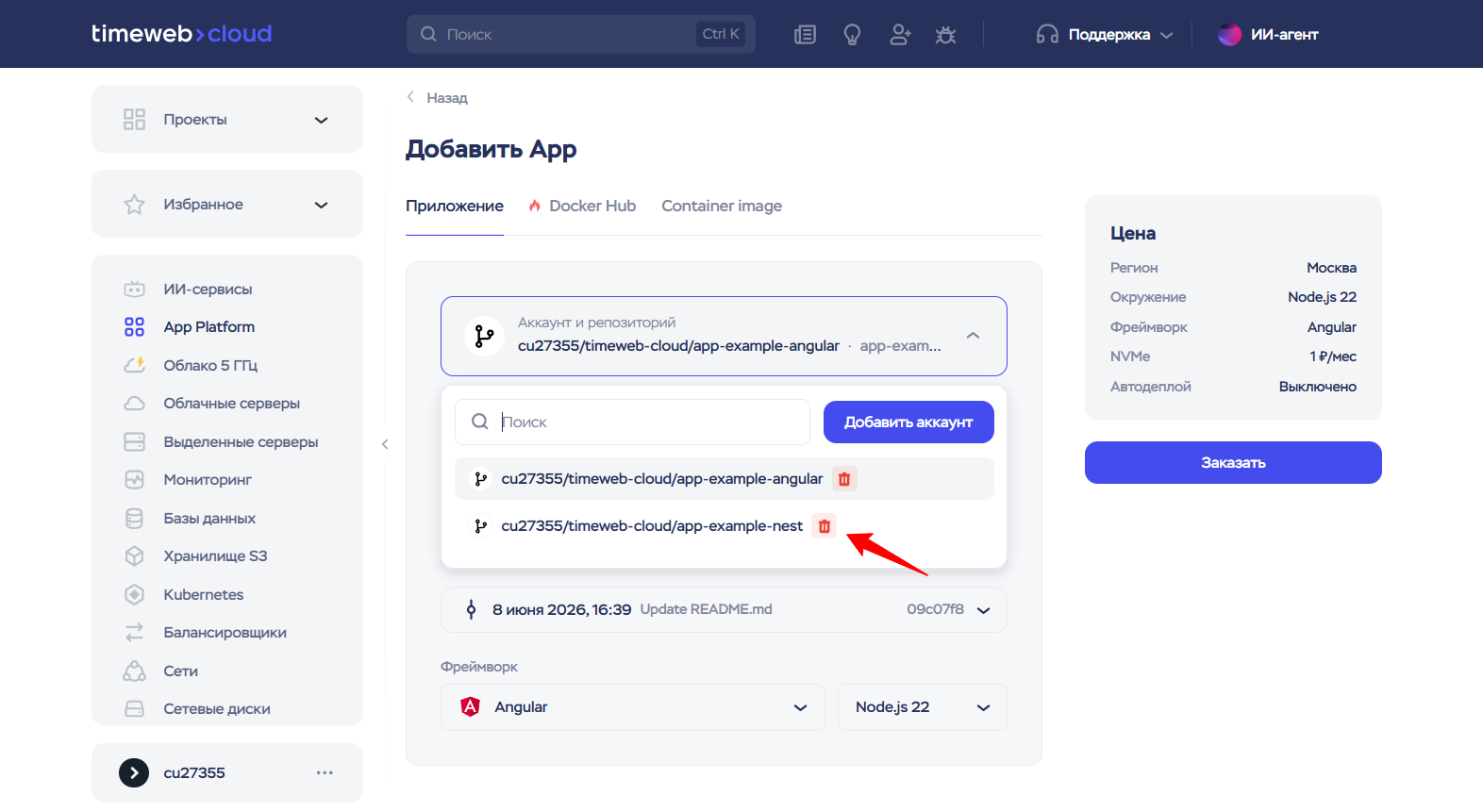Viewport: 1483px width, 812px height.
Task: Click the Выделенные серверы rack icon
Action: click(135, 441)
